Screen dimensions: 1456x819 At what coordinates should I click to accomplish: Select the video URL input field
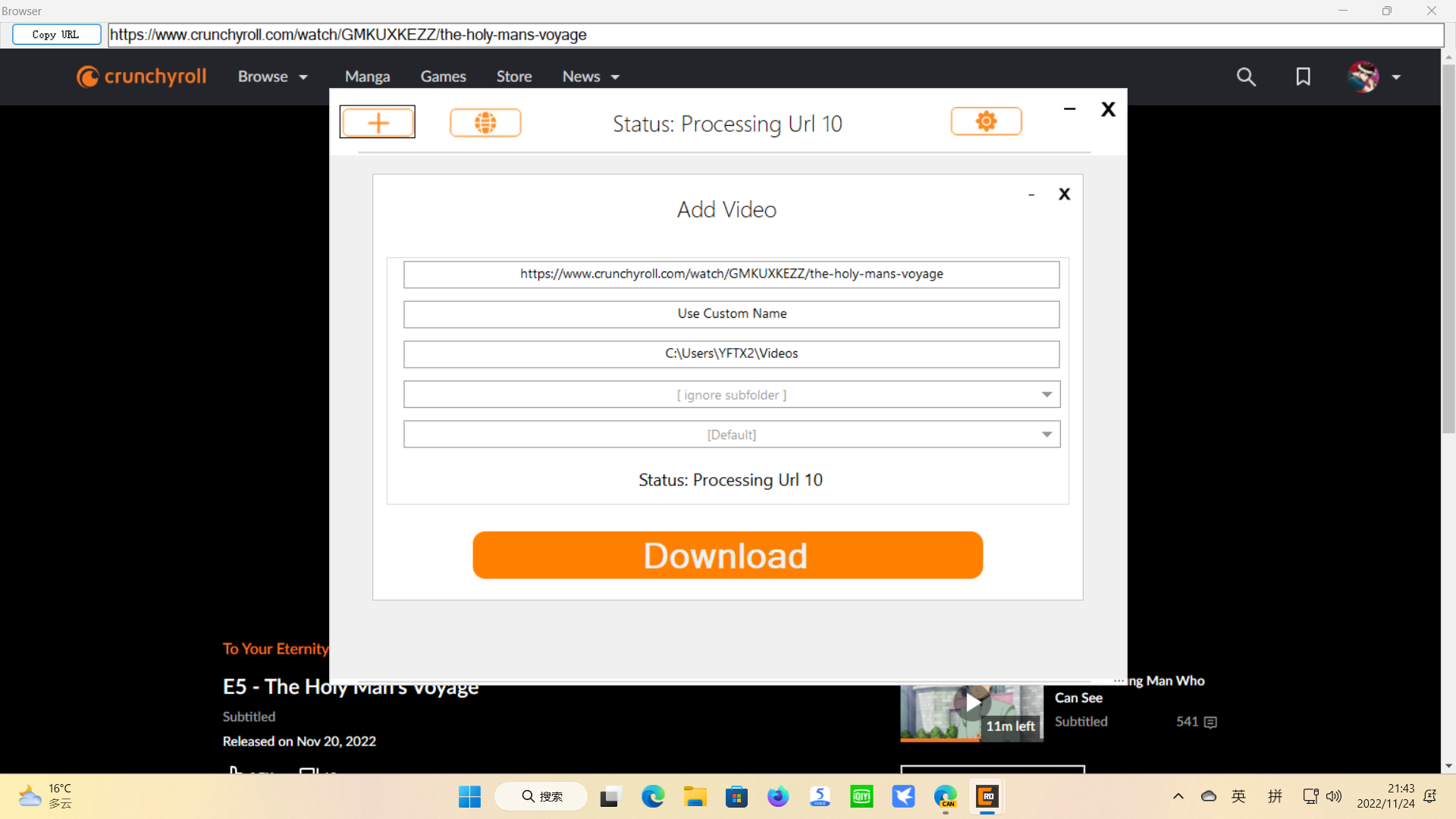point(731,275)
